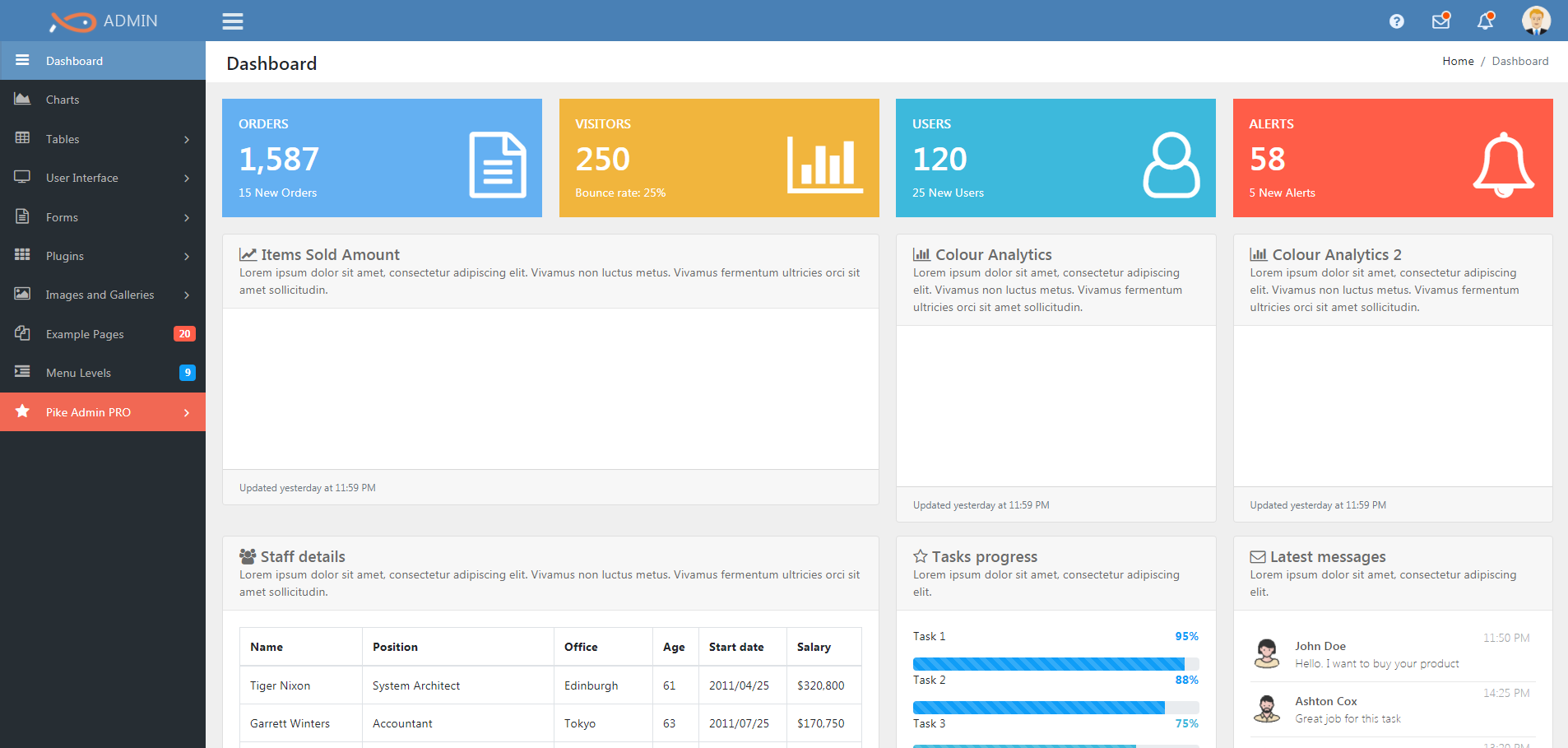Click the System Architect position cell
The height and width of the screenshot is (748, 1568).
tap(458, 685)
